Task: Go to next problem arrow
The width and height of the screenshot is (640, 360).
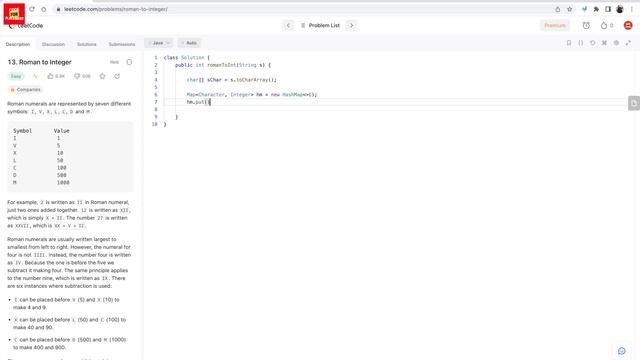Action: click(351, 25)
